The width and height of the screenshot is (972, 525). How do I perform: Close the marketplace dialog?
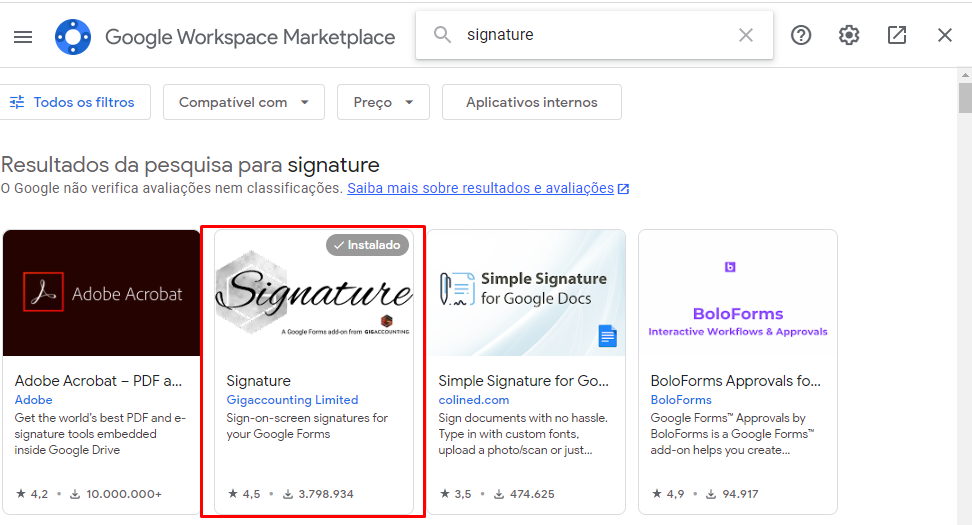[x=945, y=35]
